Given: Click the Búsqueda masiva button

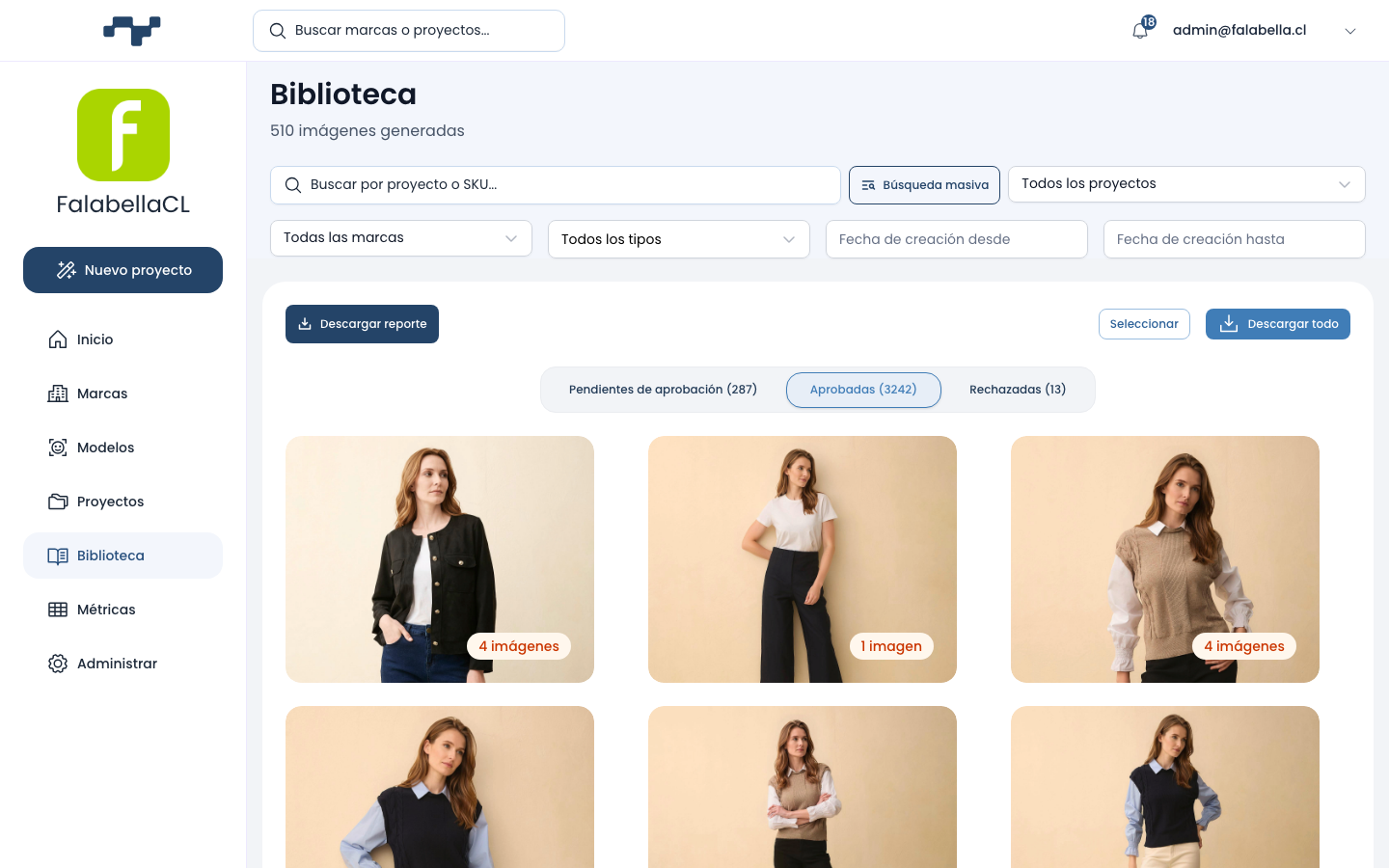Looking at the screenshot, I should point(924,185).
